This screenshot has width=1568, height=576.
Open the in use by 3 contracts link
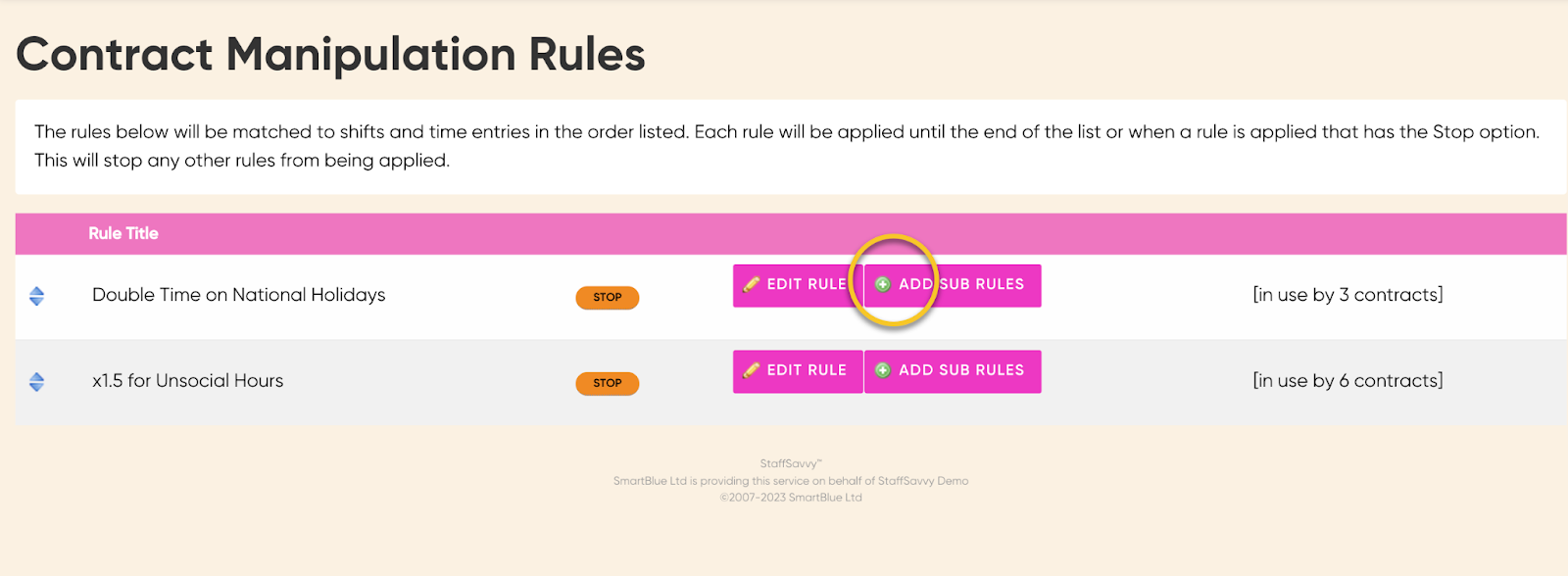coord(1347,295)
